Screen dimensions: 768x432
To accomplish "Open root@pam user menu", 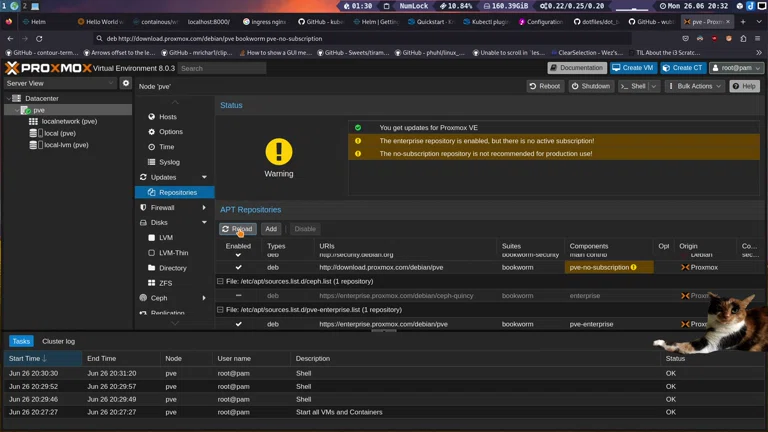I will [736, 68].
